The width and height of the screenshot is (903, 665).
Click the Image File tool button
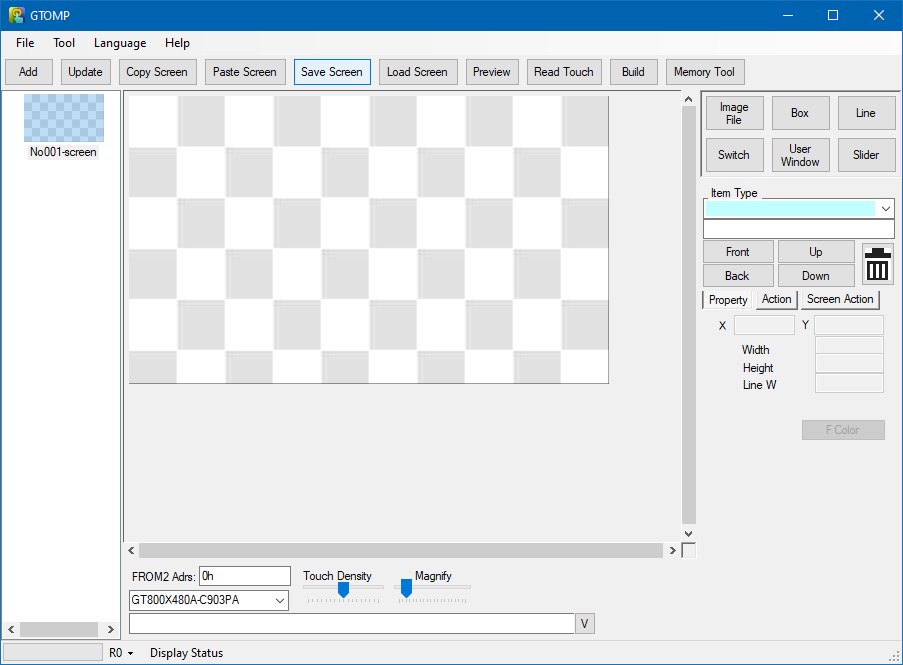point(733,113)
